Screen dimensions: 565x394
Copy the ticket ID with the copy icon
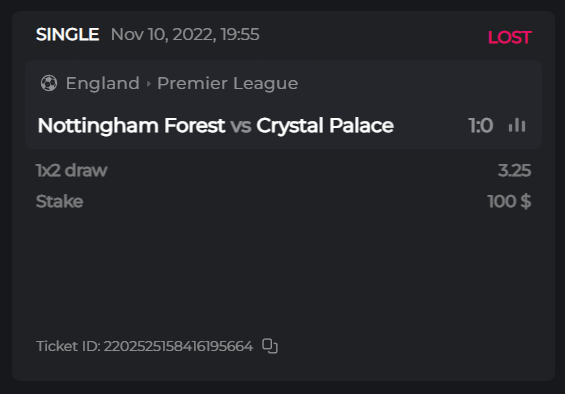[270, 346]
